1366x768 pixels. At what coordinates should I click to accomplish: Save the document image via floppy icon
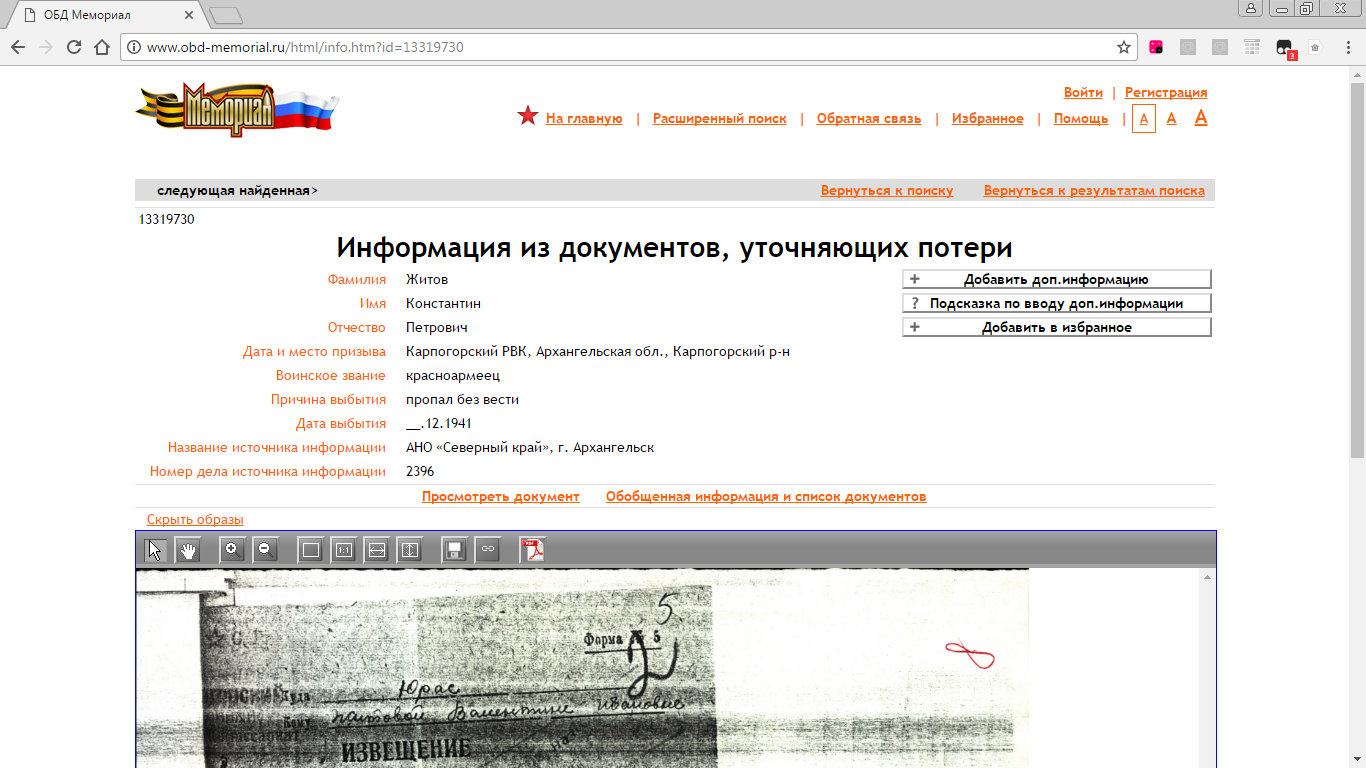click(454, 550)
